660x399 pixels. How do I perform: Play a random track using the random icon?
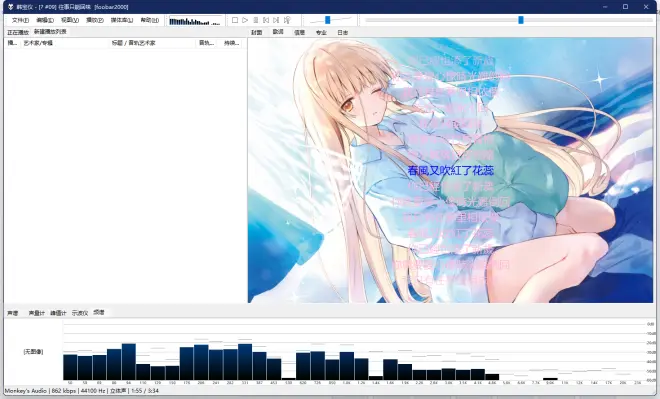pos(287,20)
